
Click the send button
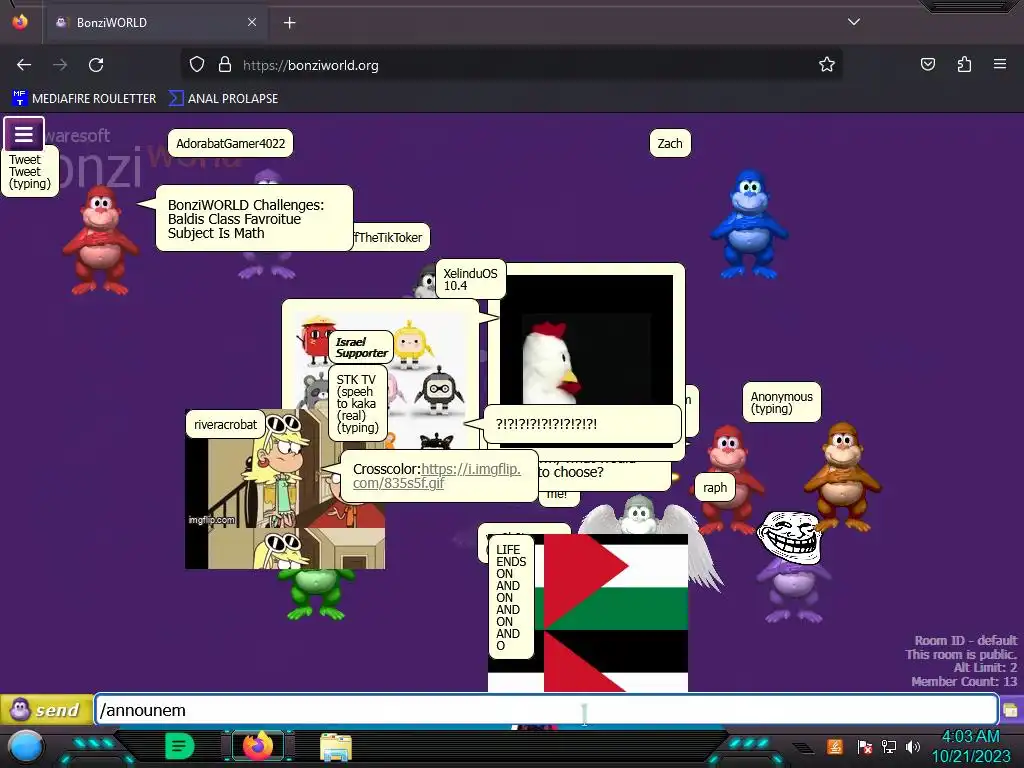46,710
